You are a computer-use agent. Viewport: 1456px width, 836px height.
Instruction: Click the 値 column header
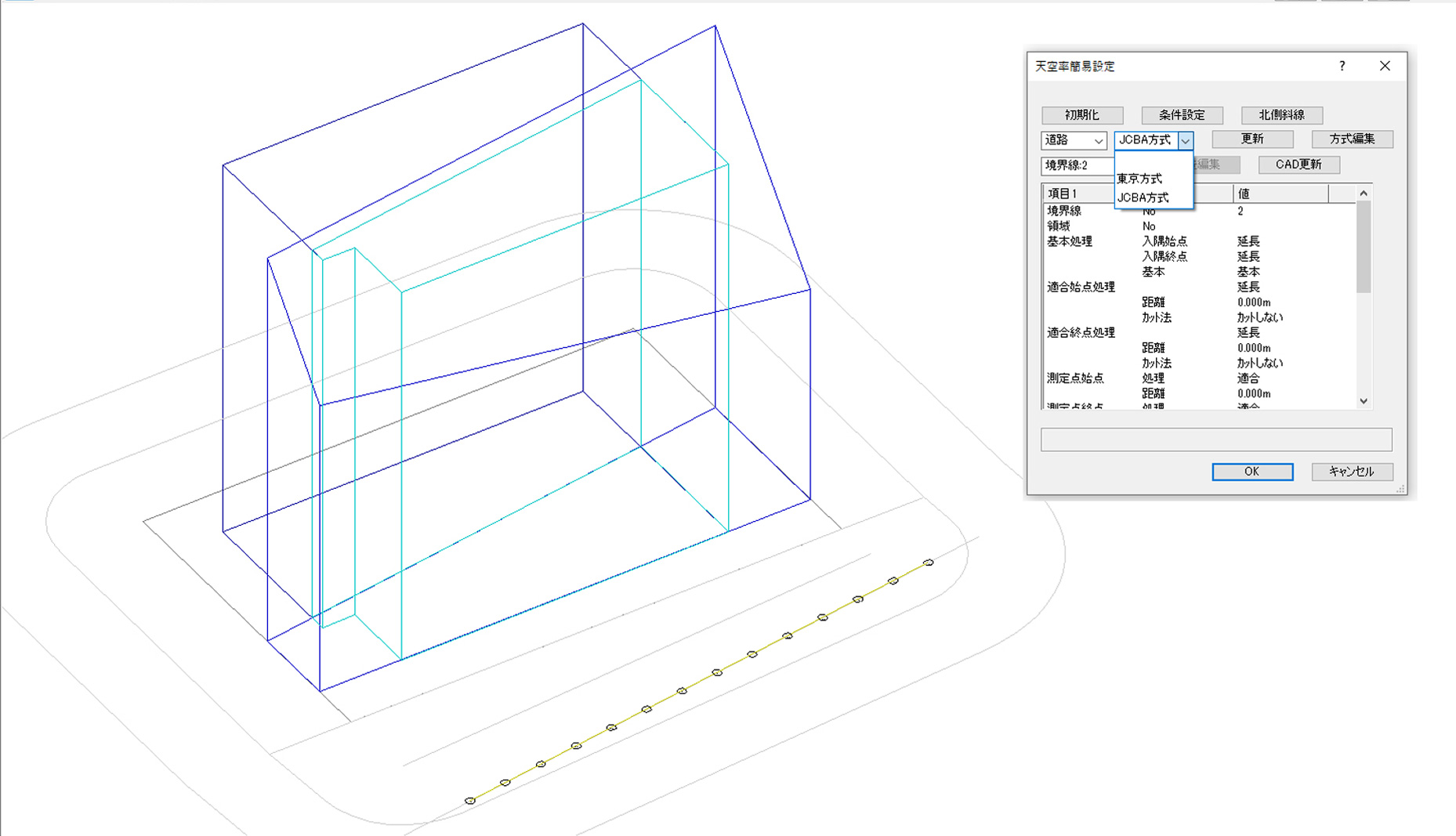1280,194
